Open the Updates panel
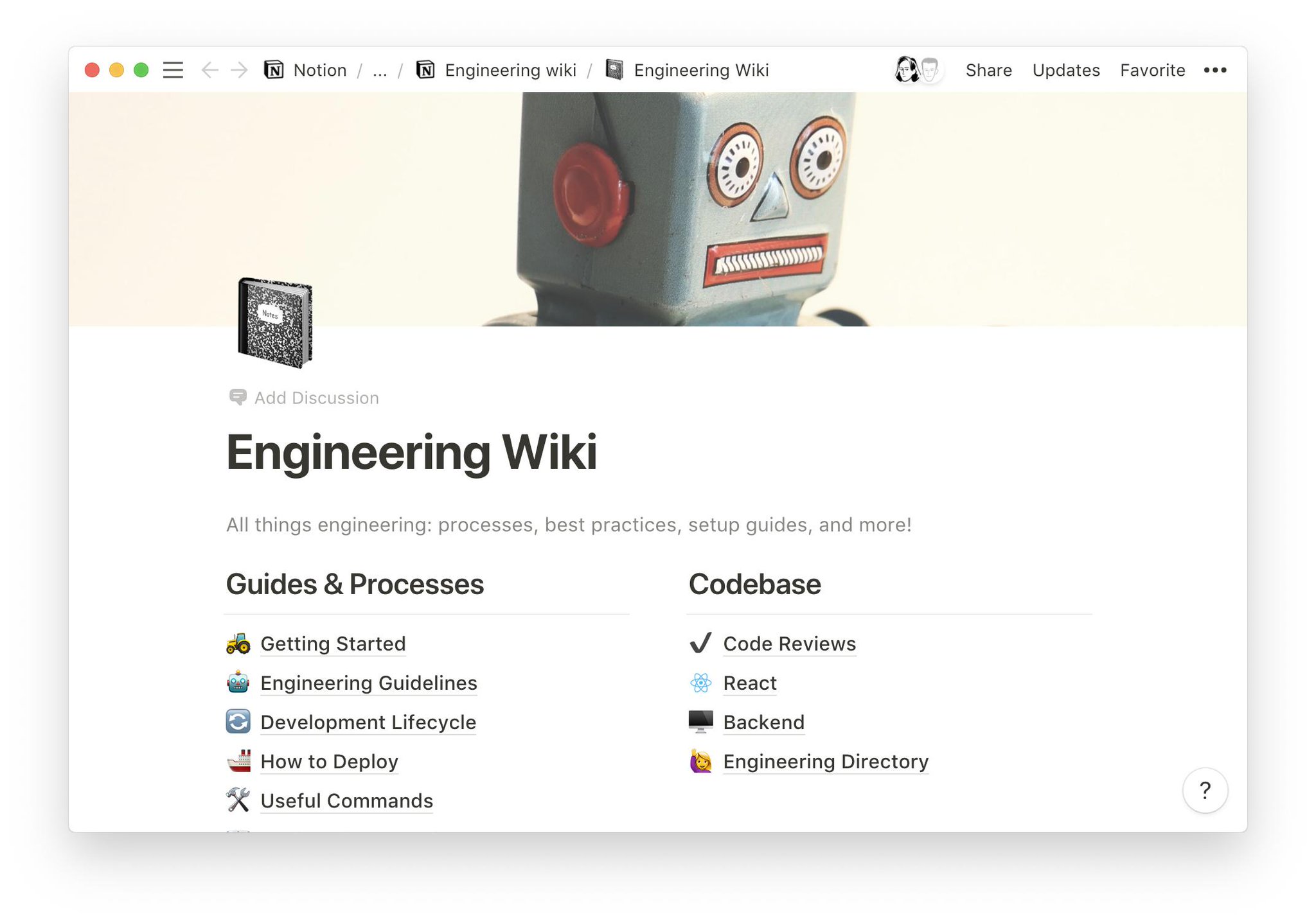The height and width of the screenshot is (923, 1316). (1066, 70)
